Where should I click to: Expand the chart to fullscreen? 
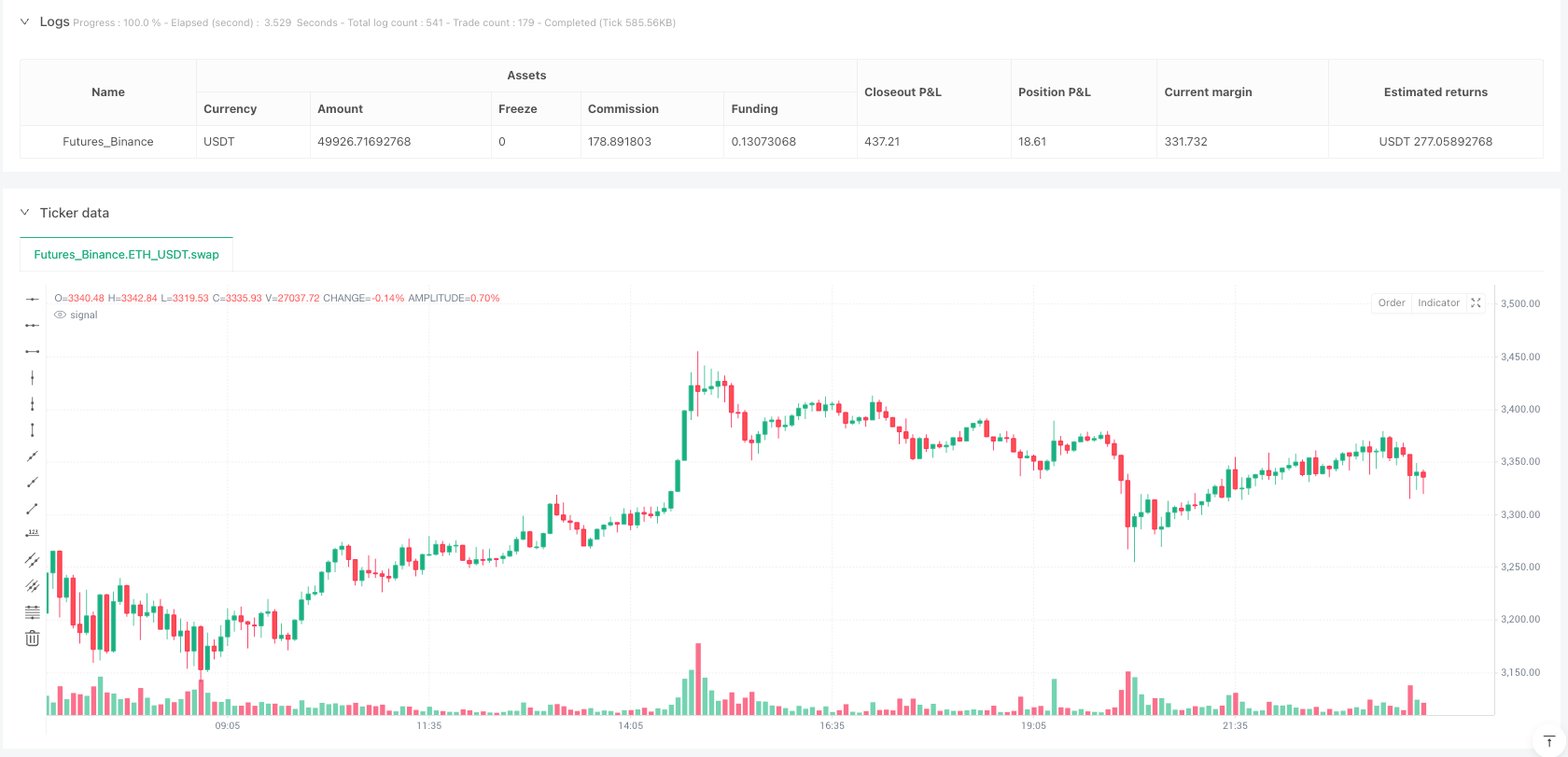[x=1476, y=302]
